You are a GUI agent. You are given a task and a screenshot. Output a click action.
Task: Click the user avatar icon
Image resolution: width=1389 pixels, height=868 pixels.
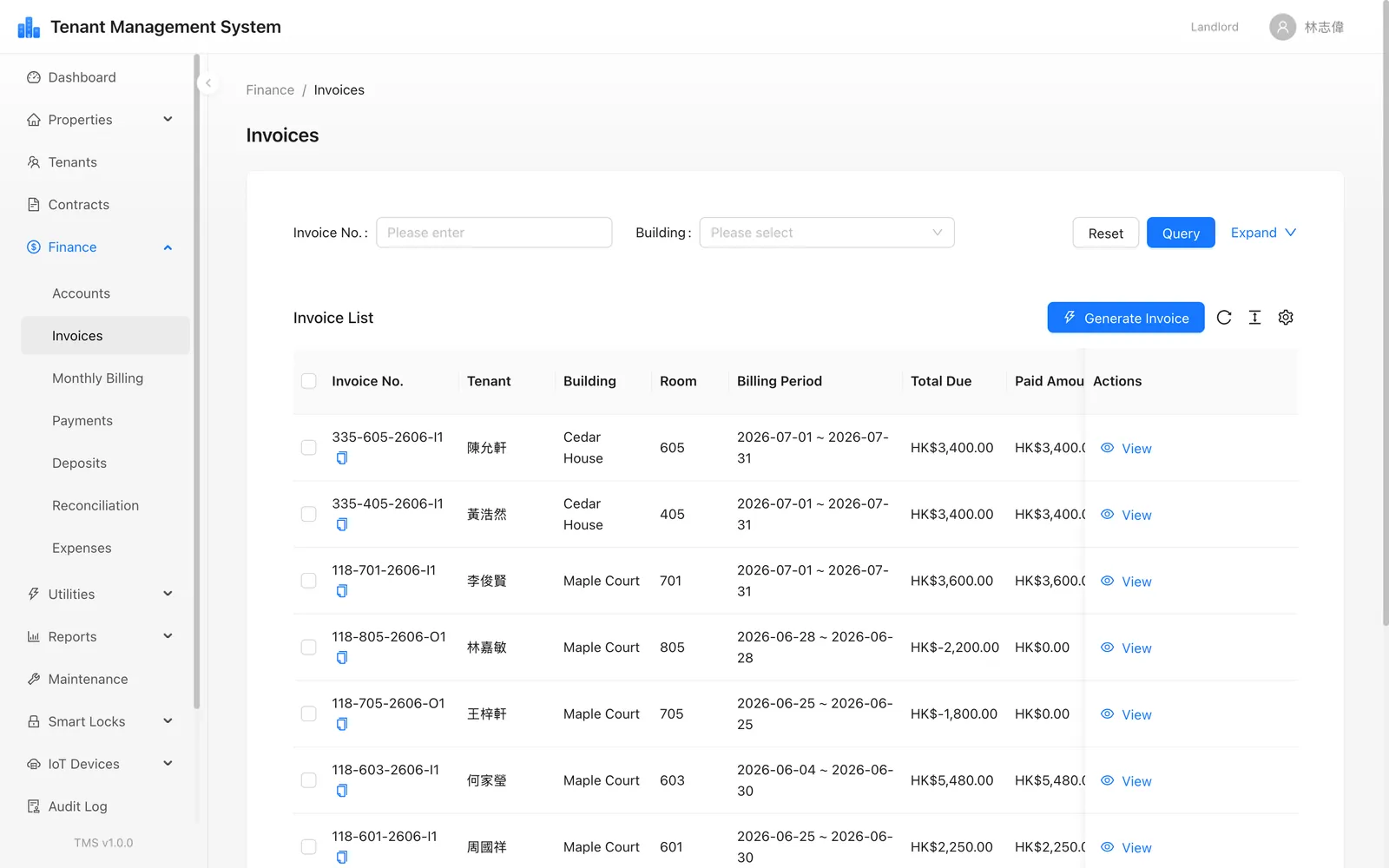(x=1282, y=27)
